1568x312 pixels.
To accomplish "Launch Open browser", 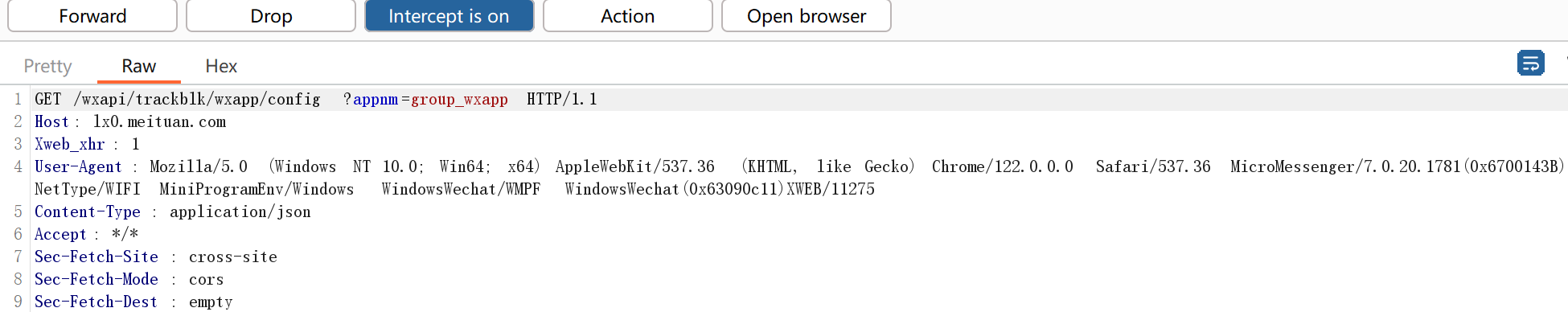I will [807, 16].
